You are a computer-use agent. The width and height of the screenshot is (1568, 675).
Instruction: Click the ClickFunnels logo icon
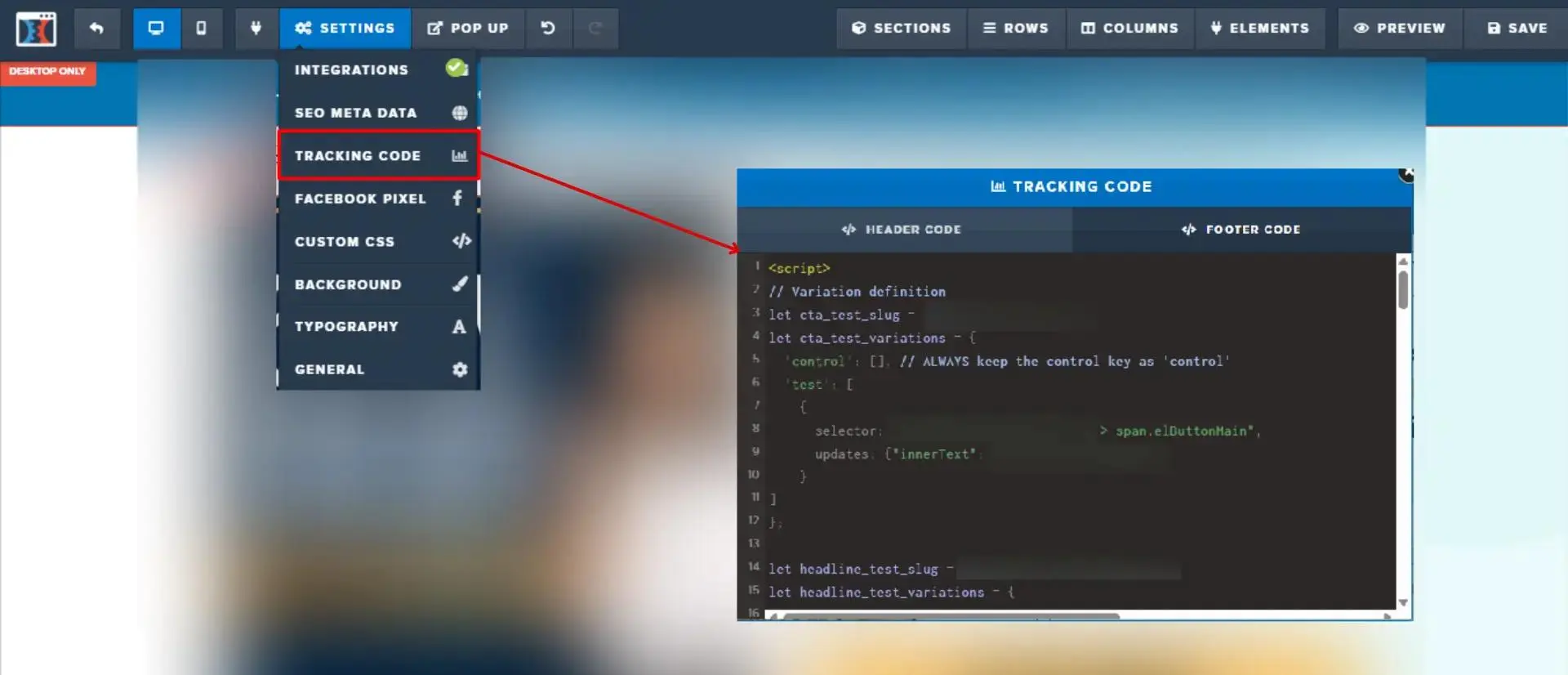coord(37,29)
